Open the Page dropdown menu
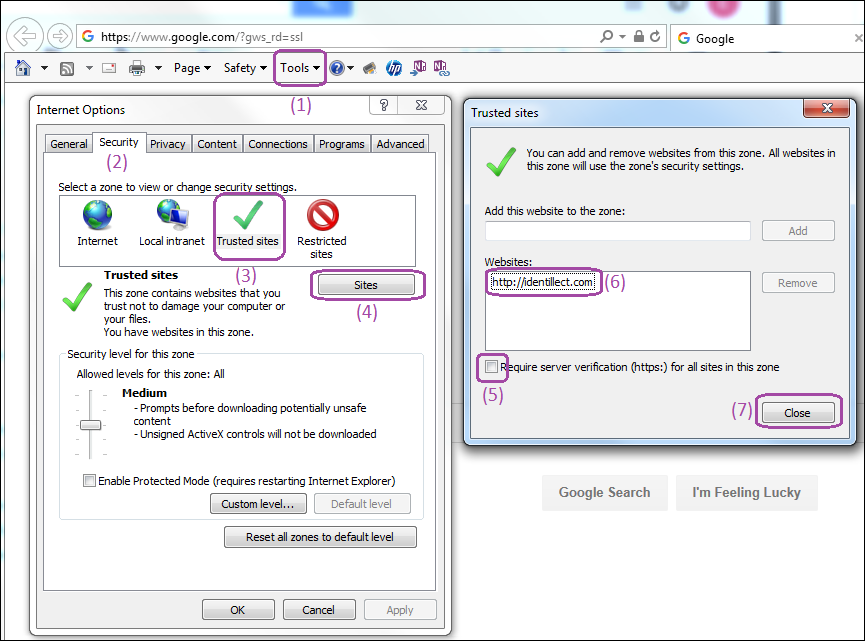 [192, 68]
